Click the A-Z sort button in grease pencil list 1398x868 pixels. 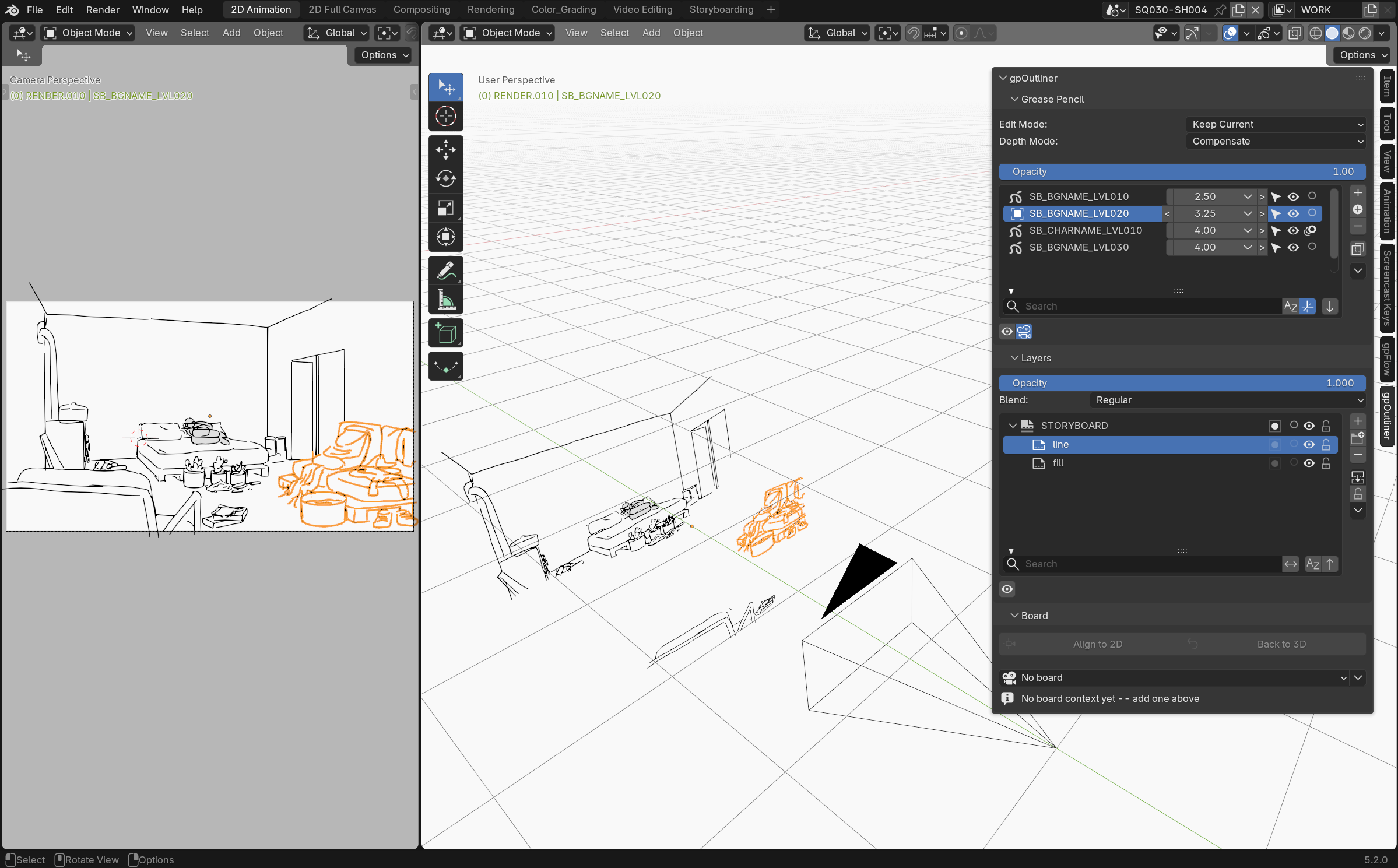[1290, 307]
